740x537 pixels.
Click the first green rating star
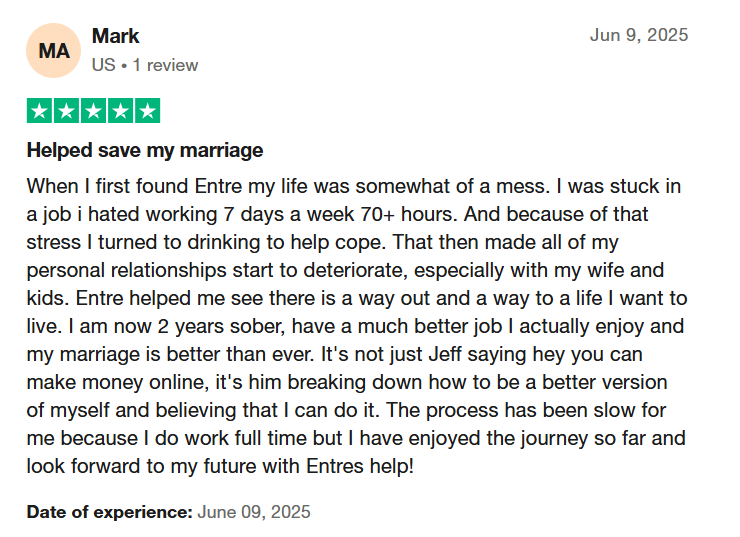tap(40, 111)
